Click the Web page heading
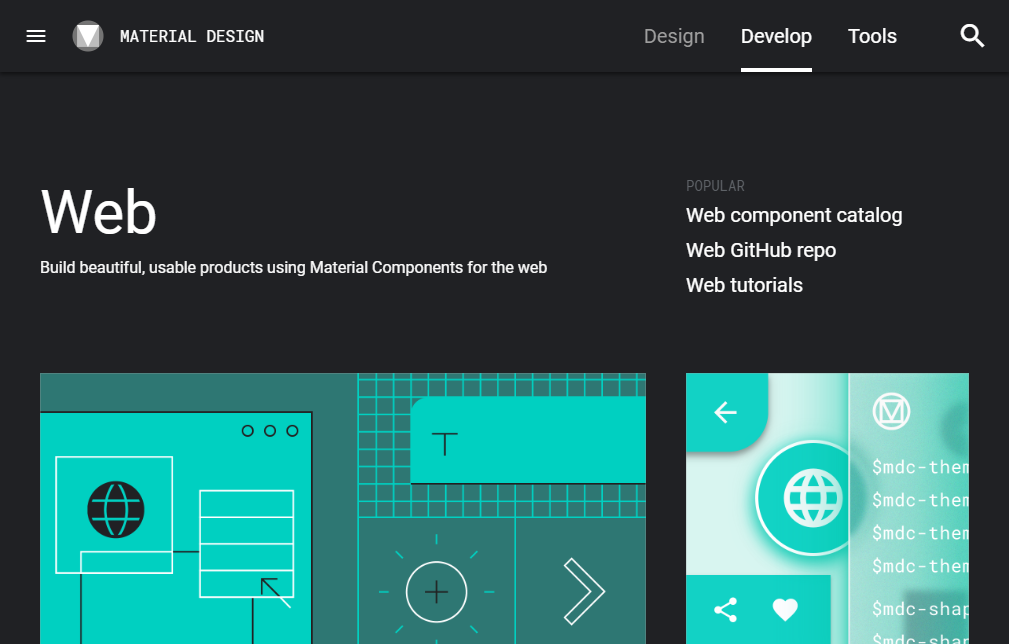Screen dimensions: 1009x644 98,212
